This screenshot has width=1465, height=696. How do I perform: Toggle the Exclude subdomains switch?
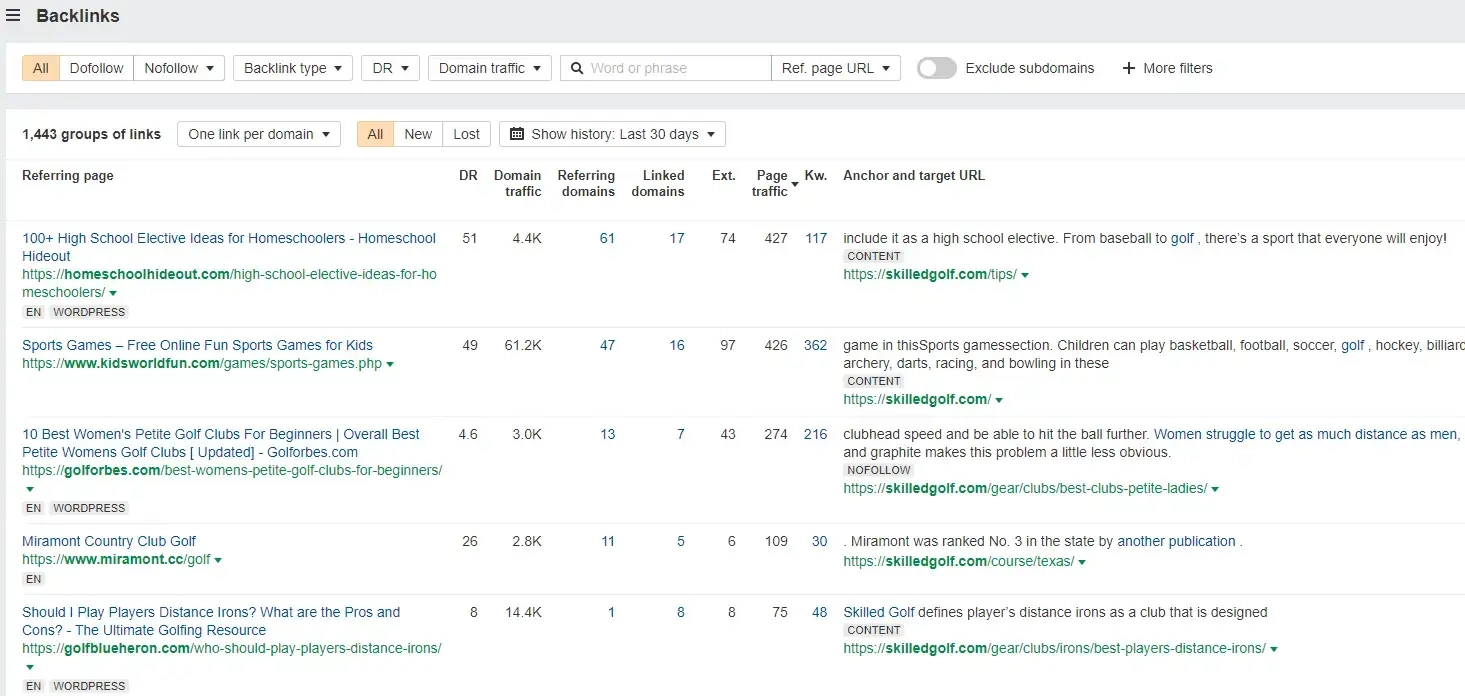pyautogui.click(x=937, y=68)
